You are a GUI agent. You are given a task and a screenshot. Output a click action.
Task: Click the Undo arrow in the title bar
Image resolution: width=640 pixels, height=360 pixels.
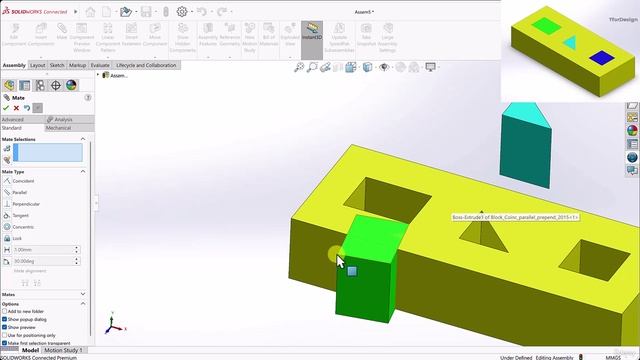(202, 11)
